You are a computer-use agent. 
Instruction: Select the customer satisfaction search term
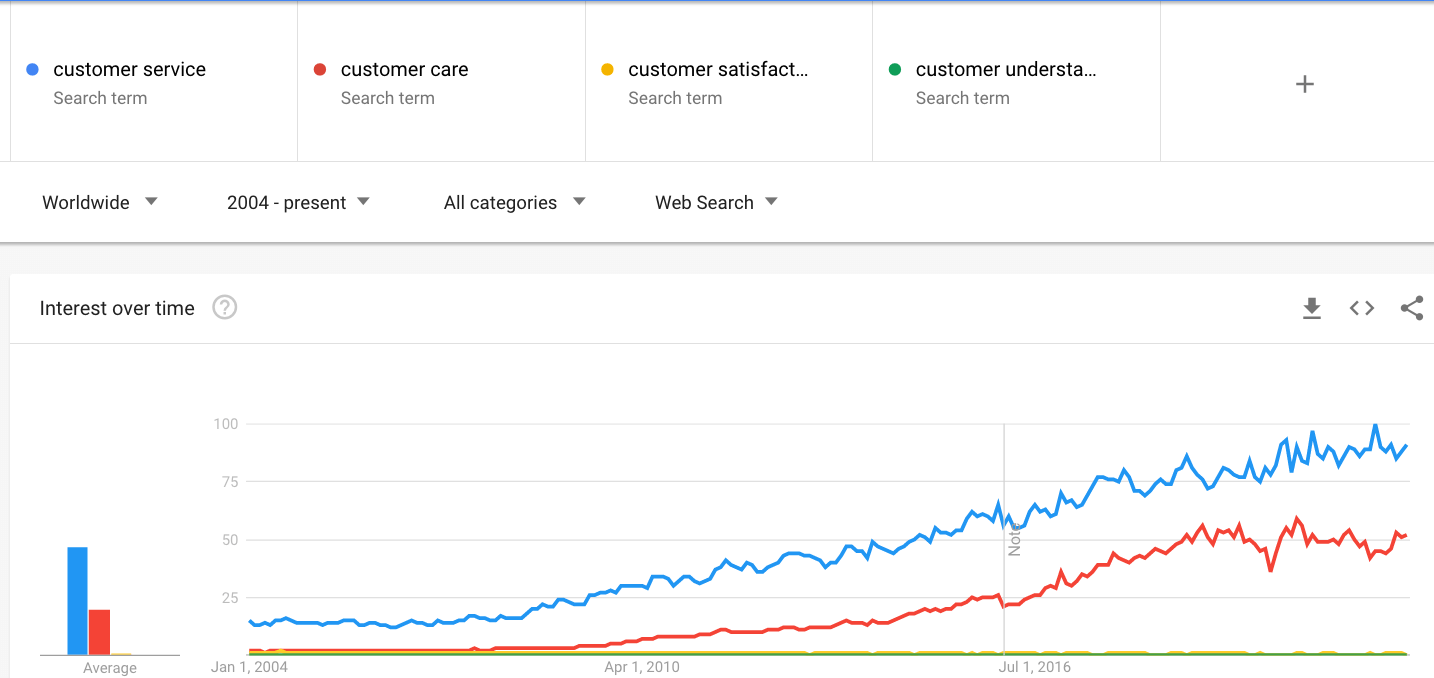click(x=718, y=70)
